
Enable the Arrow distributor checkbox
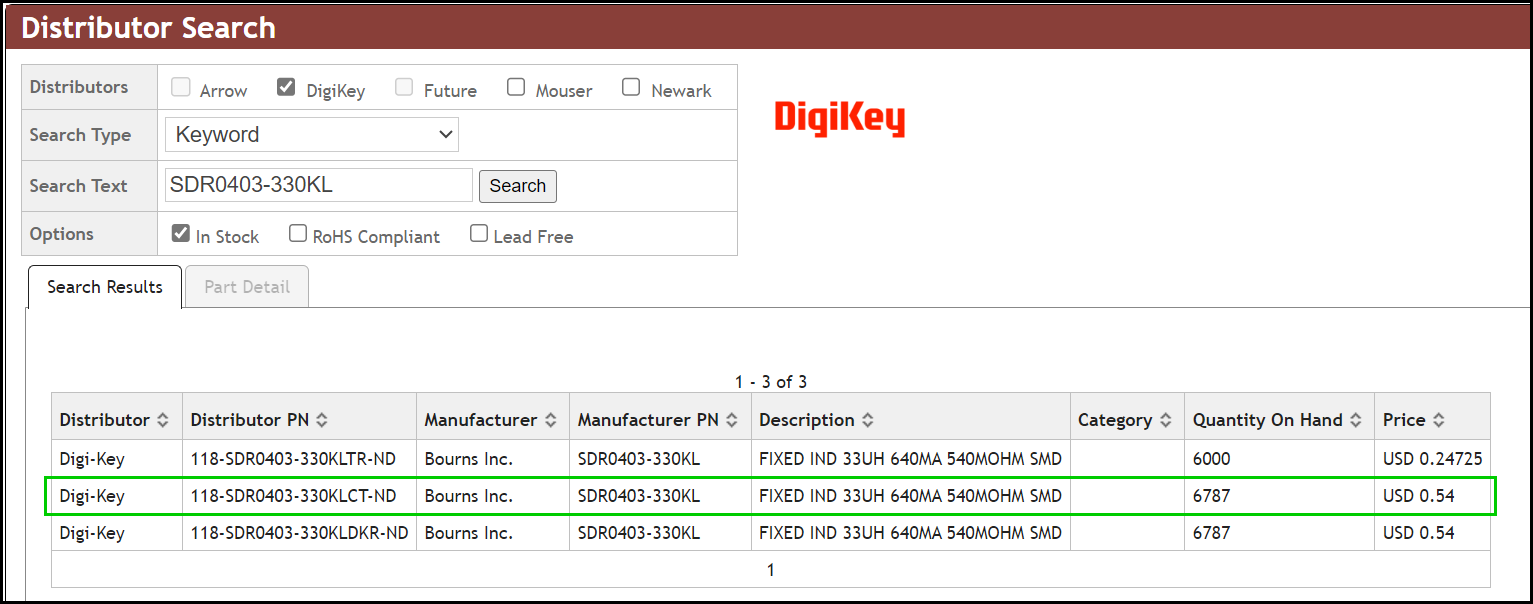tap(180, 87)
